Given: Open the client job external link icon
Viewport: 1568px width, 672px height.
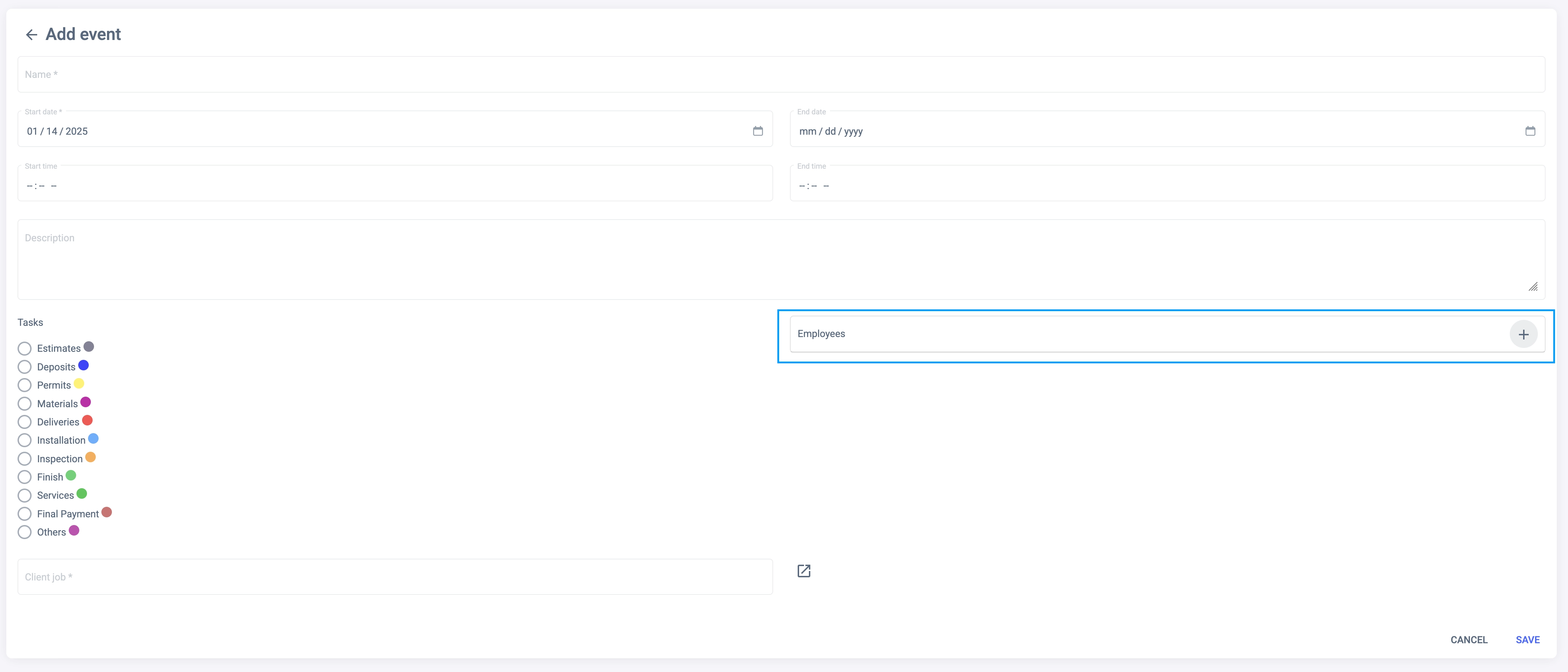Looking at the screenshot, I should pos(804,571).
